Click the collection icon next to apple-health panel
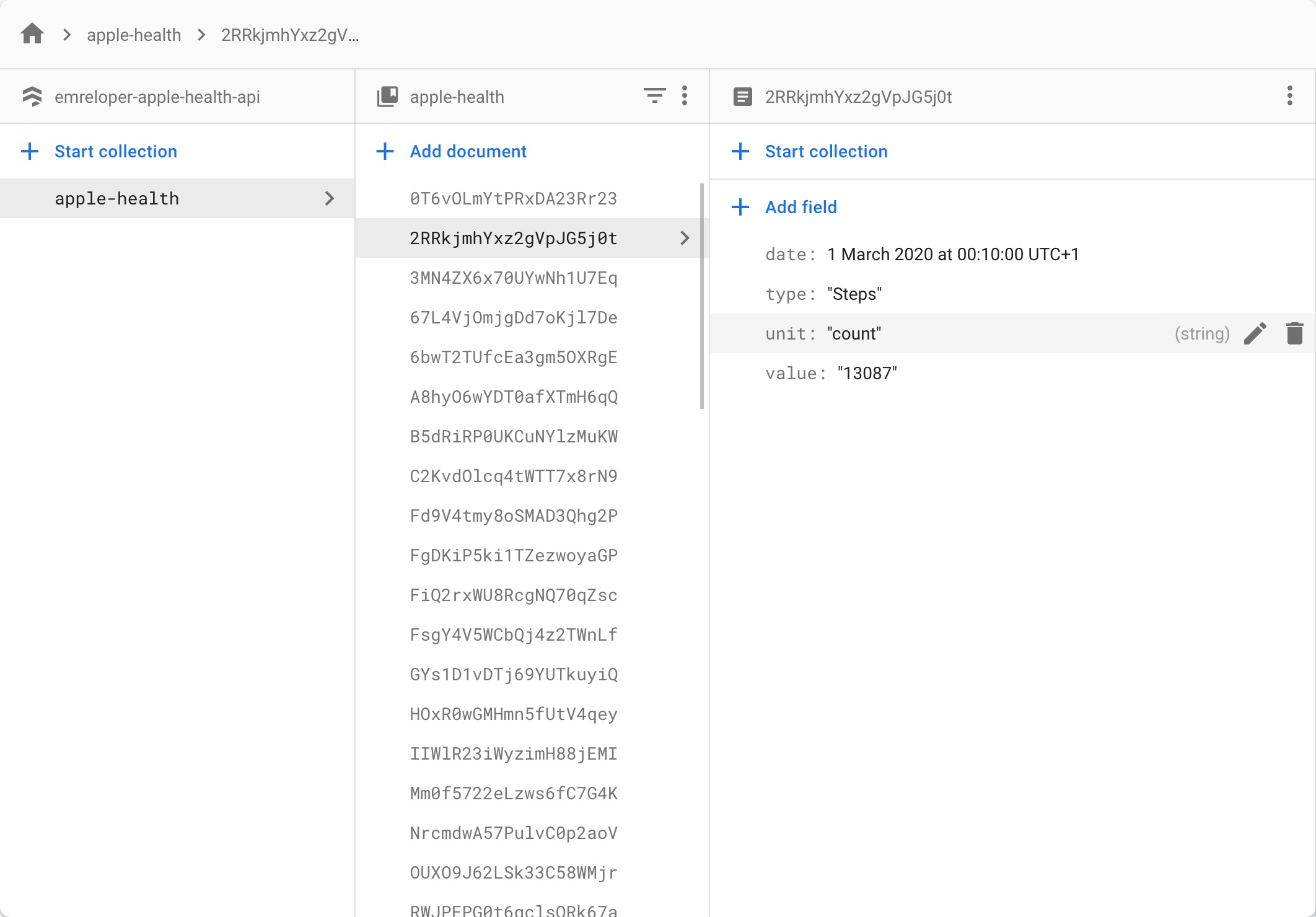This screenshot has width=1316, height=917. click(387, 96)
